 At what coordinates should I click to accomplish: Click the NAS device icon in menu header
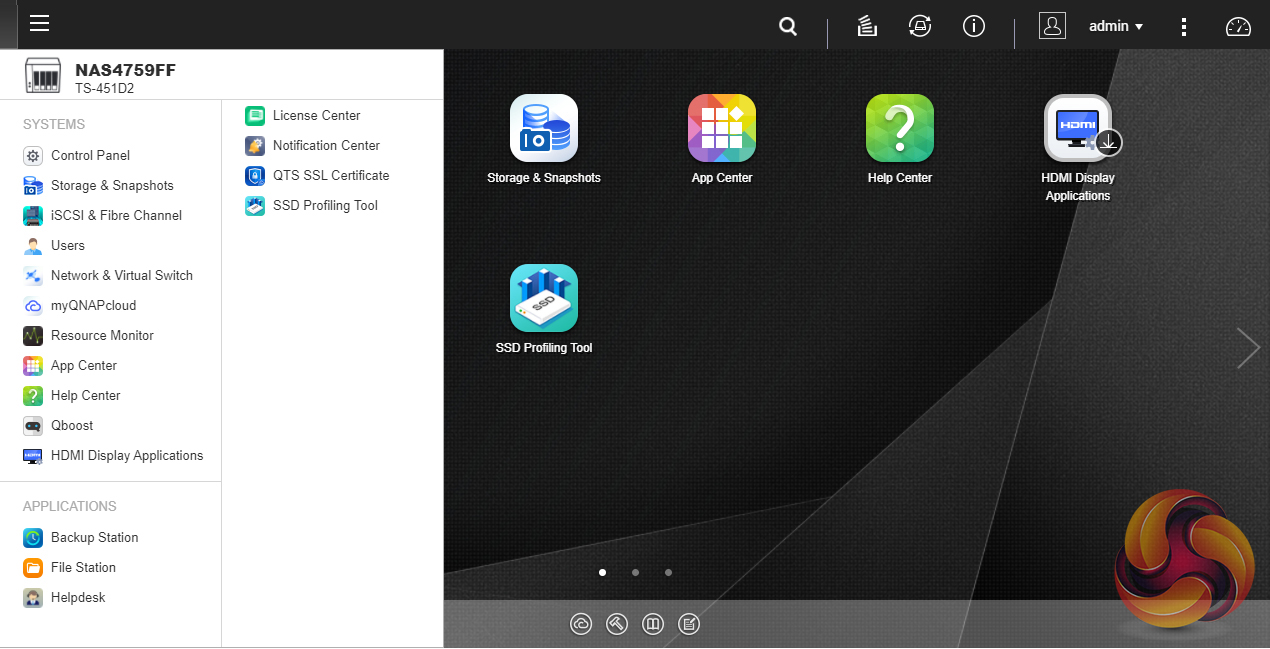44,76
